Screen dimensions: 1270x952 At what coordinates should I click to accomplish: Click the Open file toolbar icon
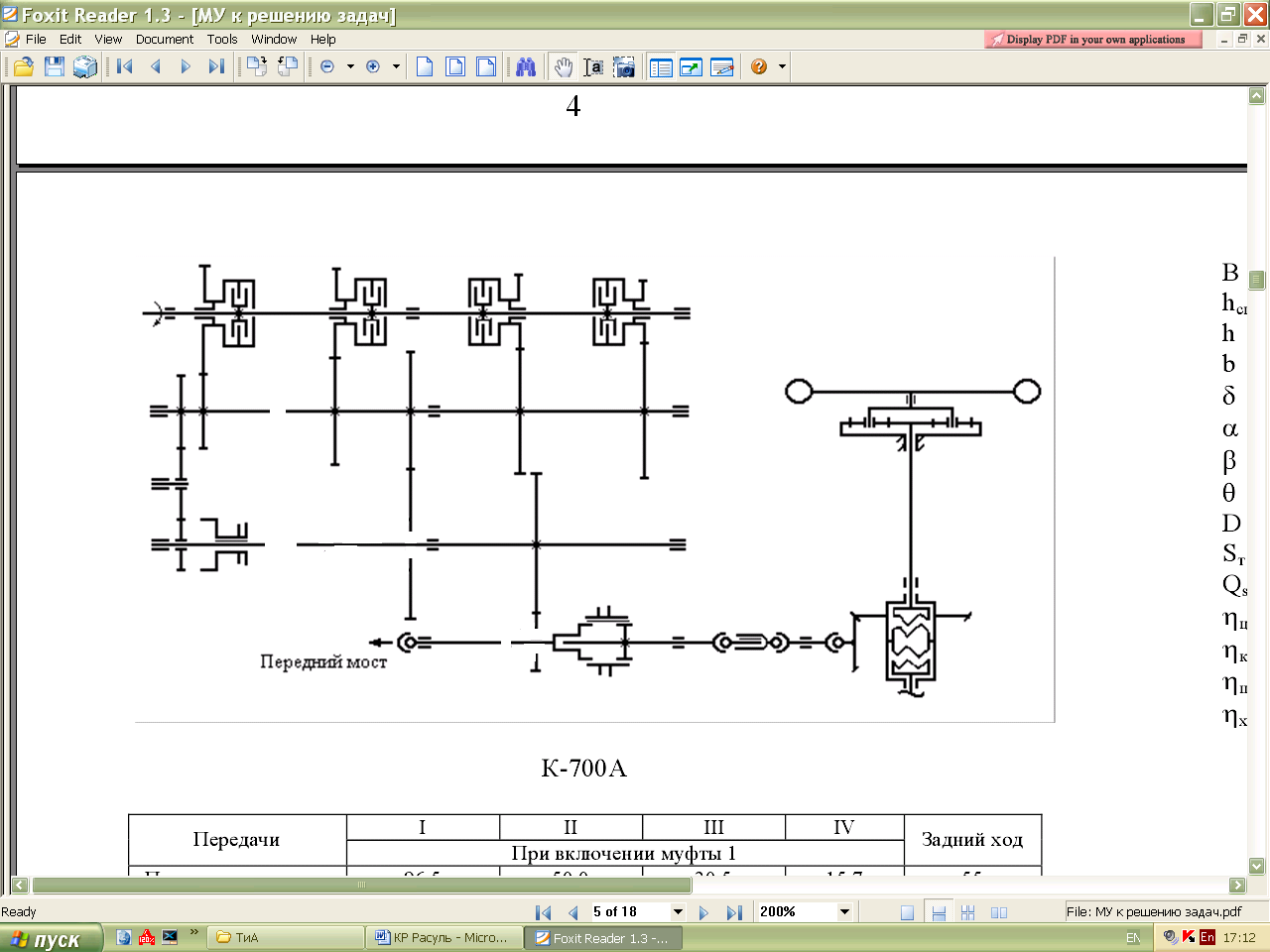[24, 66]
